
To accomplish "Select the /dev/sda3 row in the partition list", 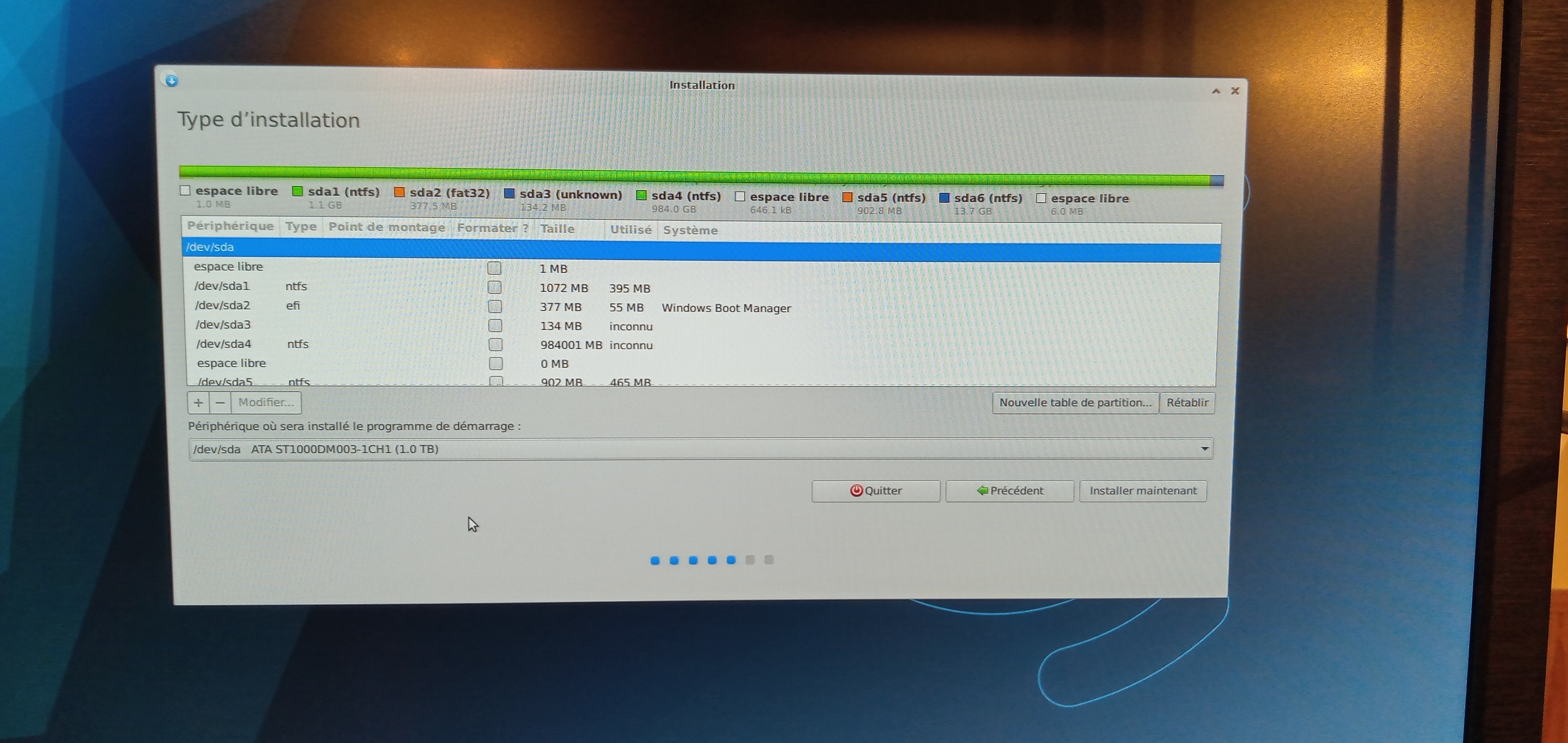I will tap(223, 325).
